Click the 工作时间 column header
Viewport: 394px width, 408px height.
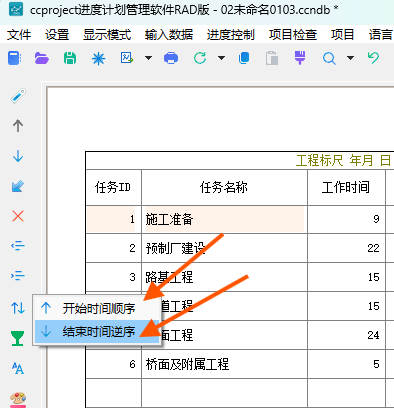point(346,187)
